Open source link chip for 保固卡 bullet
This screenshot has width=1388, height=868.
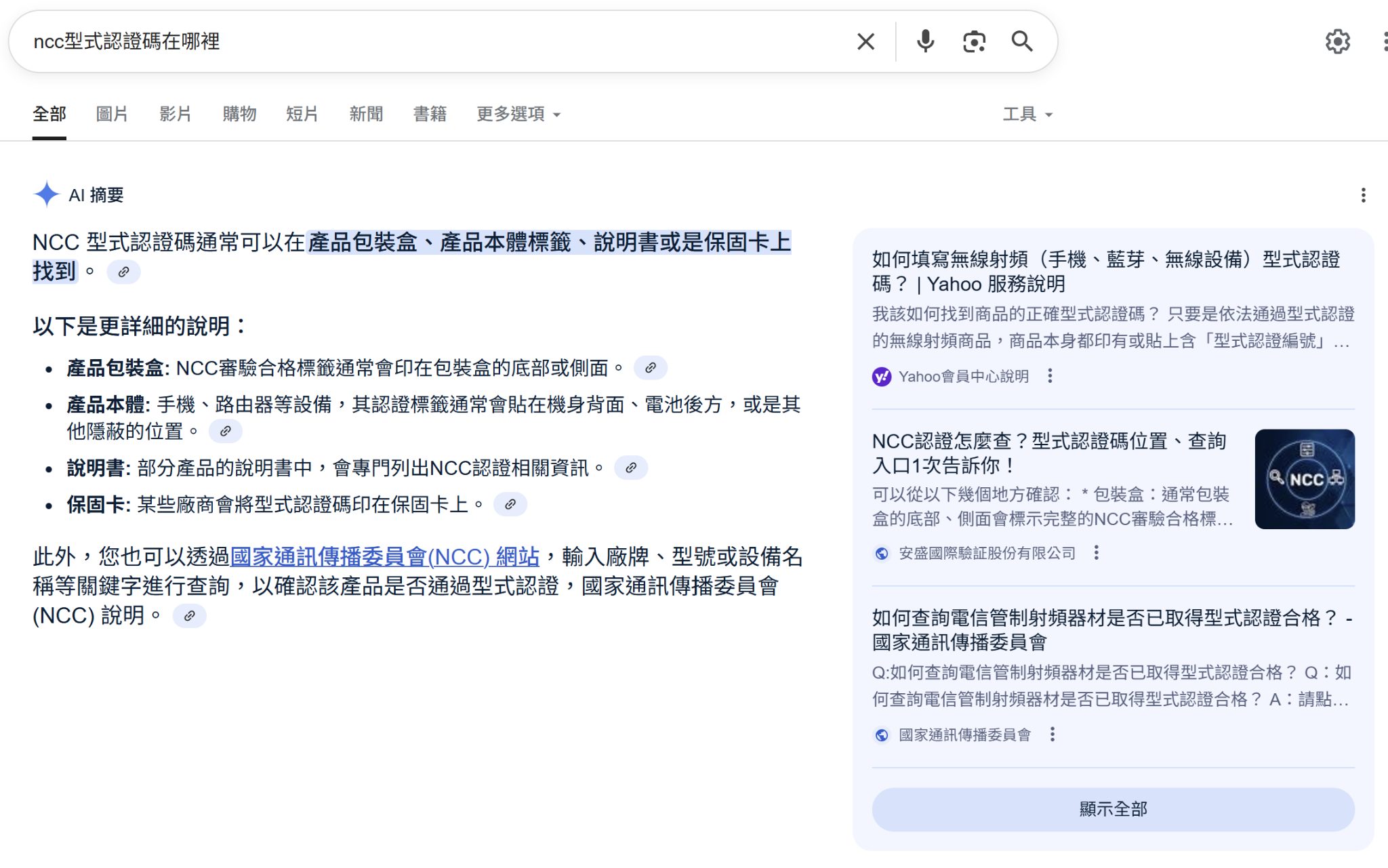[x=510, y=504]
